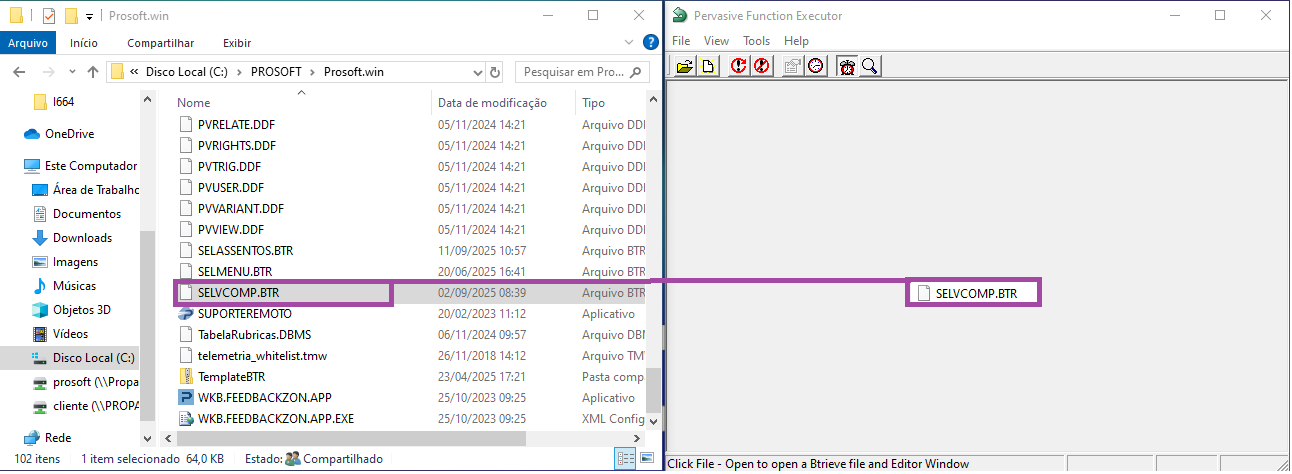
Task: Expand the Explorer ribbon with the chevron
Action: tap(629, 43)
